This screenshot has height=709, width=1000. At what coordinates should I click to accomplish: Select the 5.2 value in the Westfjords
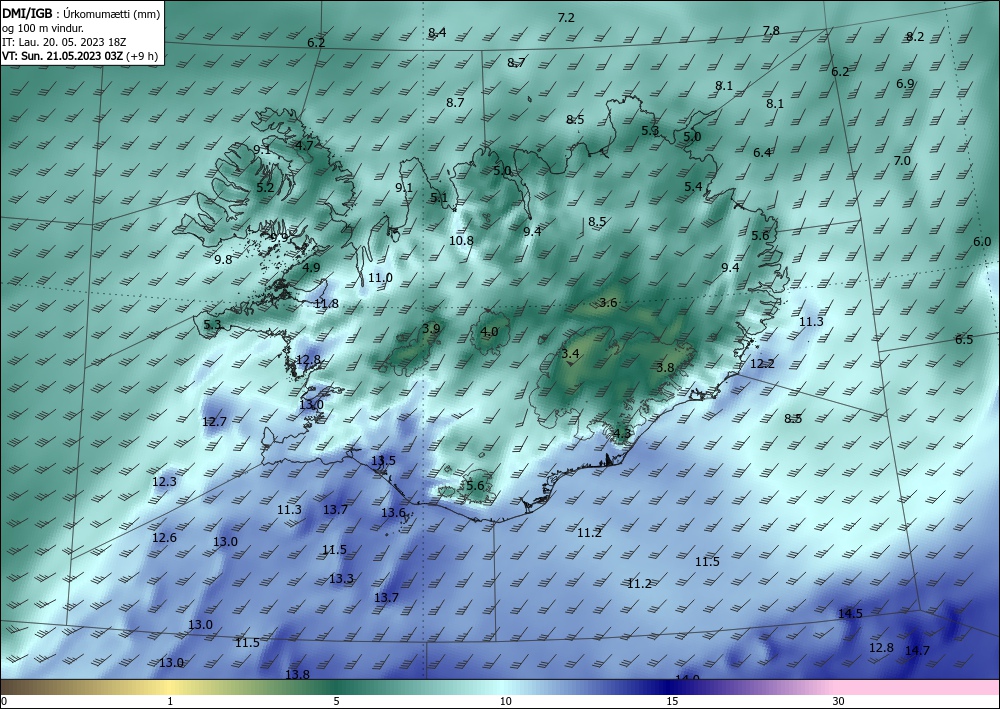tap(265, 187)
